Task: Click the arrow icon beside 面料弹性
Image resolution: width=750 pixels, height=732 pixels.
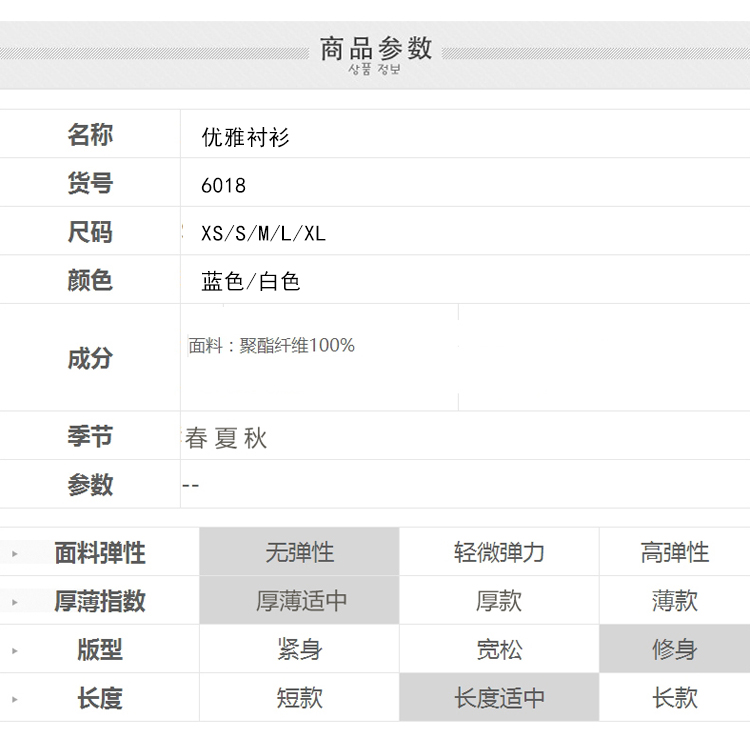Action: click(15, 553)
